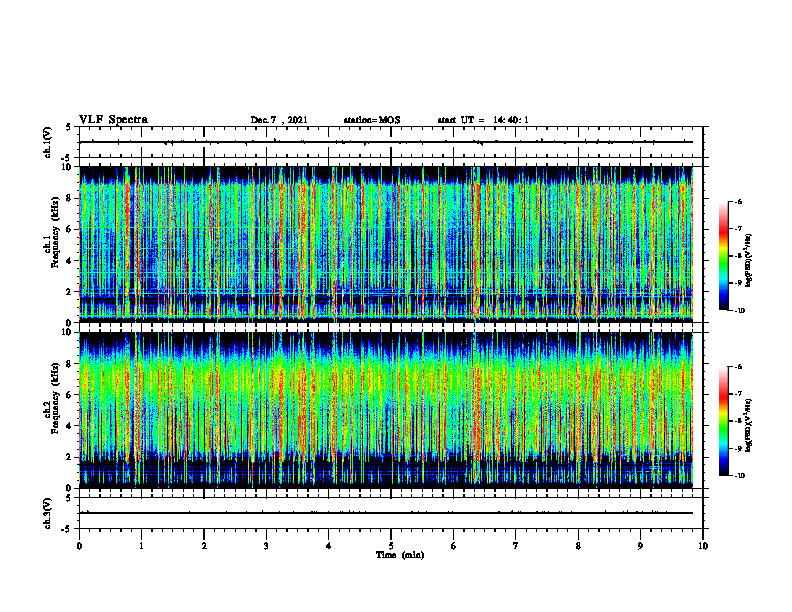Viewport: 792px width, 612px height.
Task: Click the "-10" label on ch.2 colorbar
Action: [740, 476]
